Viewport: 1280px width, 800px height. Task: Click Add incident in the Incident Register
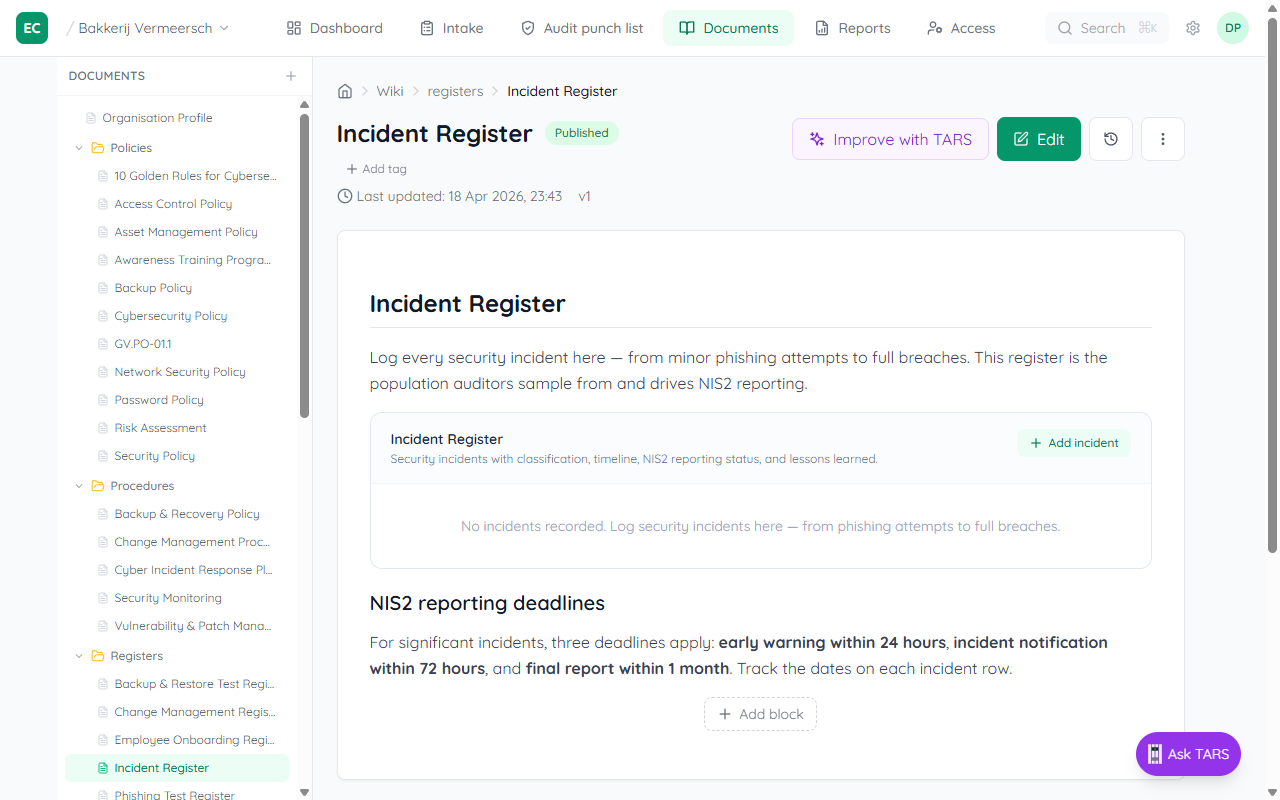click(x=1074, y=442)
